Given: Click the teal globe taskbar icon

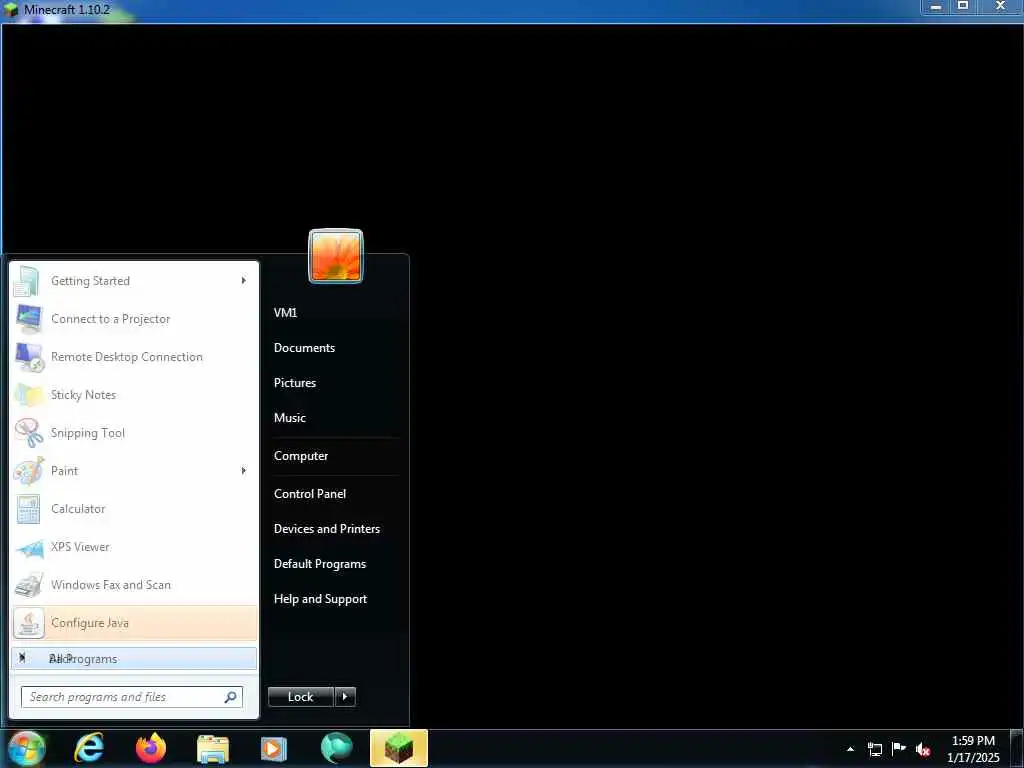Looking at the screenshot, I should [x=337, y=748].
